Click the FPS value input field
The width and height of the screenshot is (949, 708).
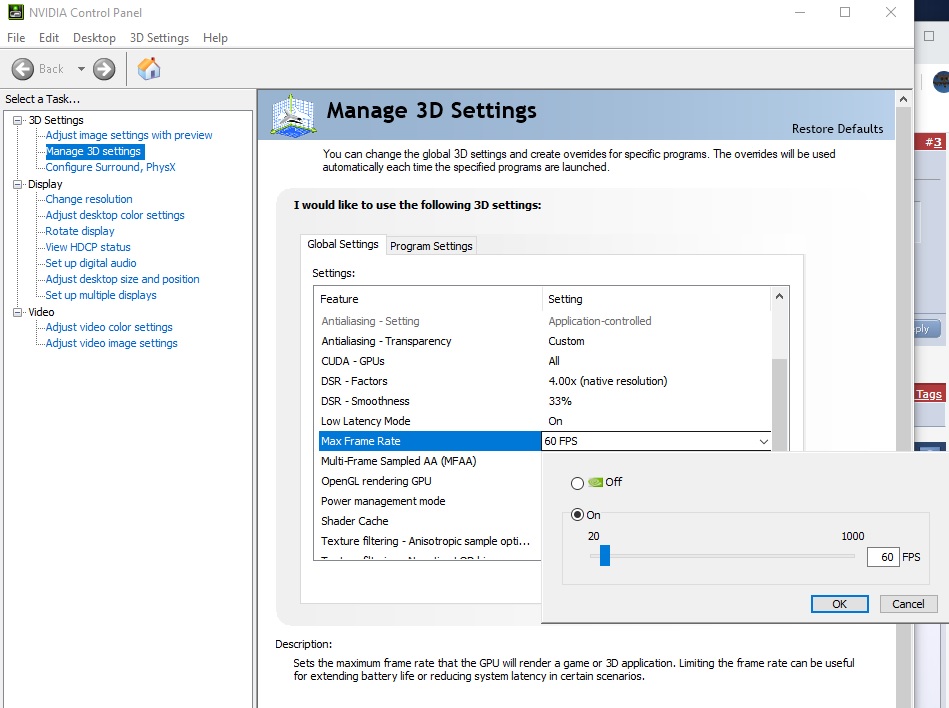click(882, 557)
